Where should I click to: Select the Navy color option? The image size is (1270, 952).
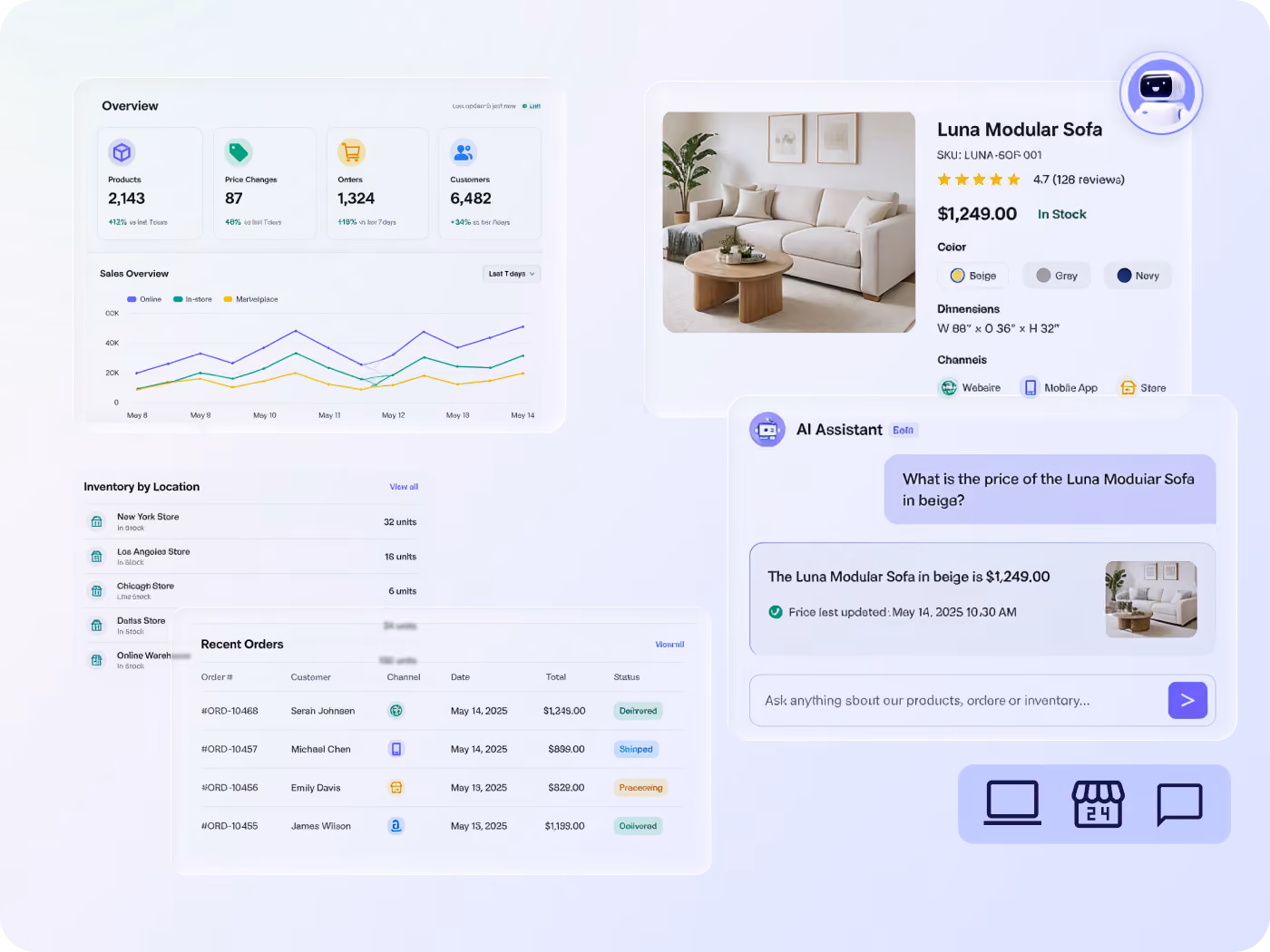pyautogui.click(x=1138, y=276)
